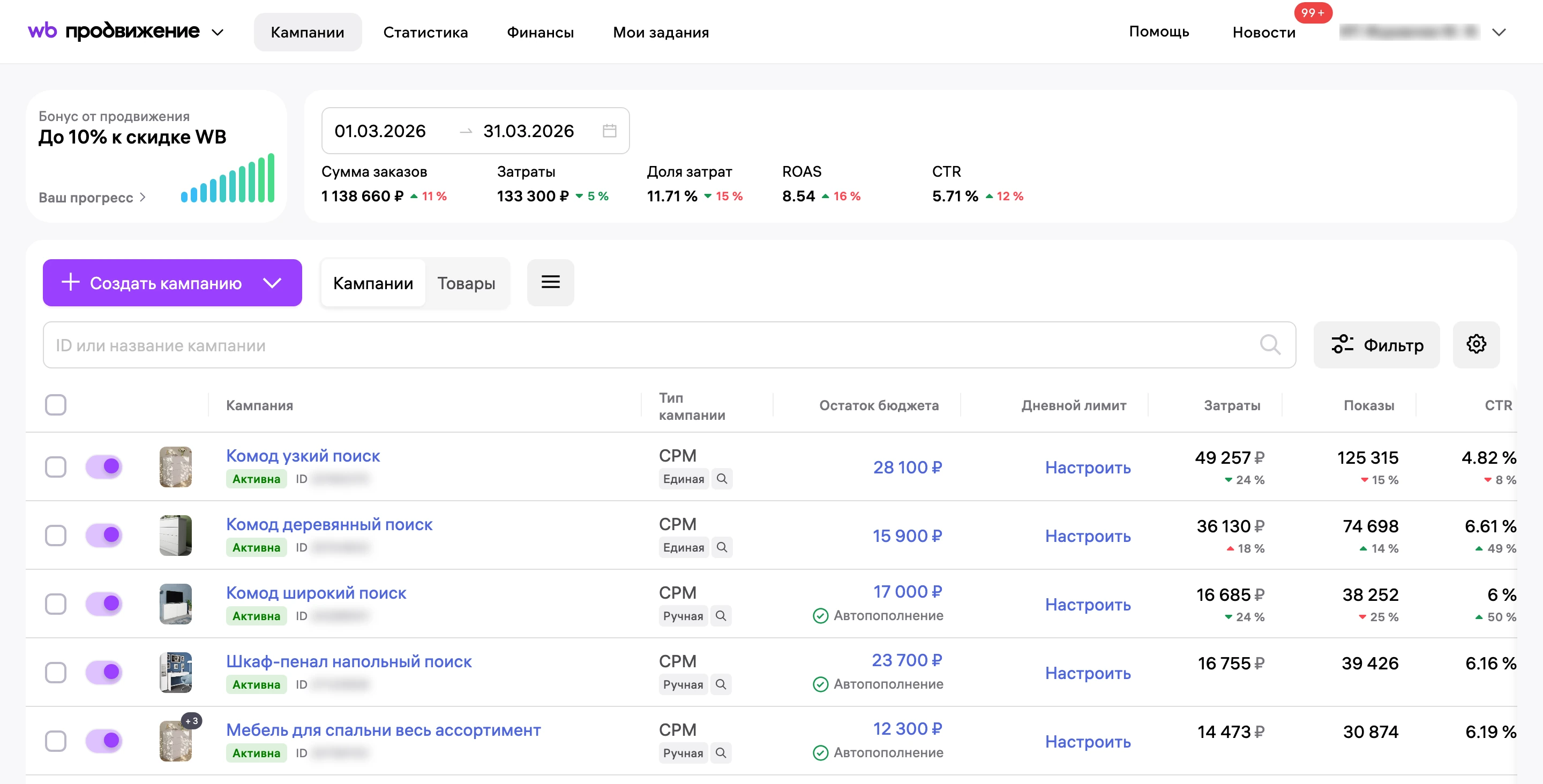
Task: Tick checkbox for Комод узкий поиск
Action: (56, 466)
